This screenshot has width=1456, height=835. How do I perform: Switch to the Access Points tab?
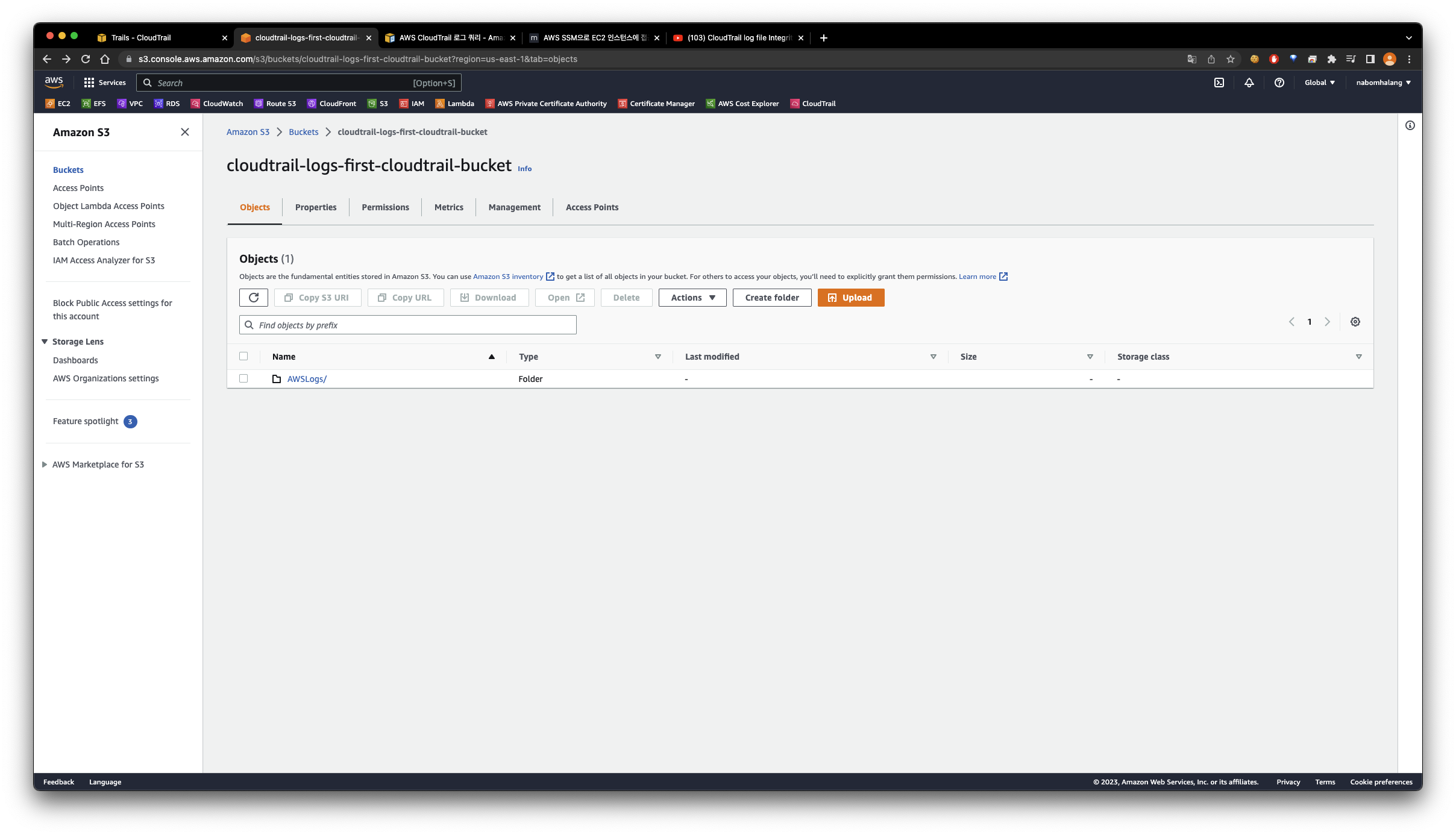click(592, 207)
